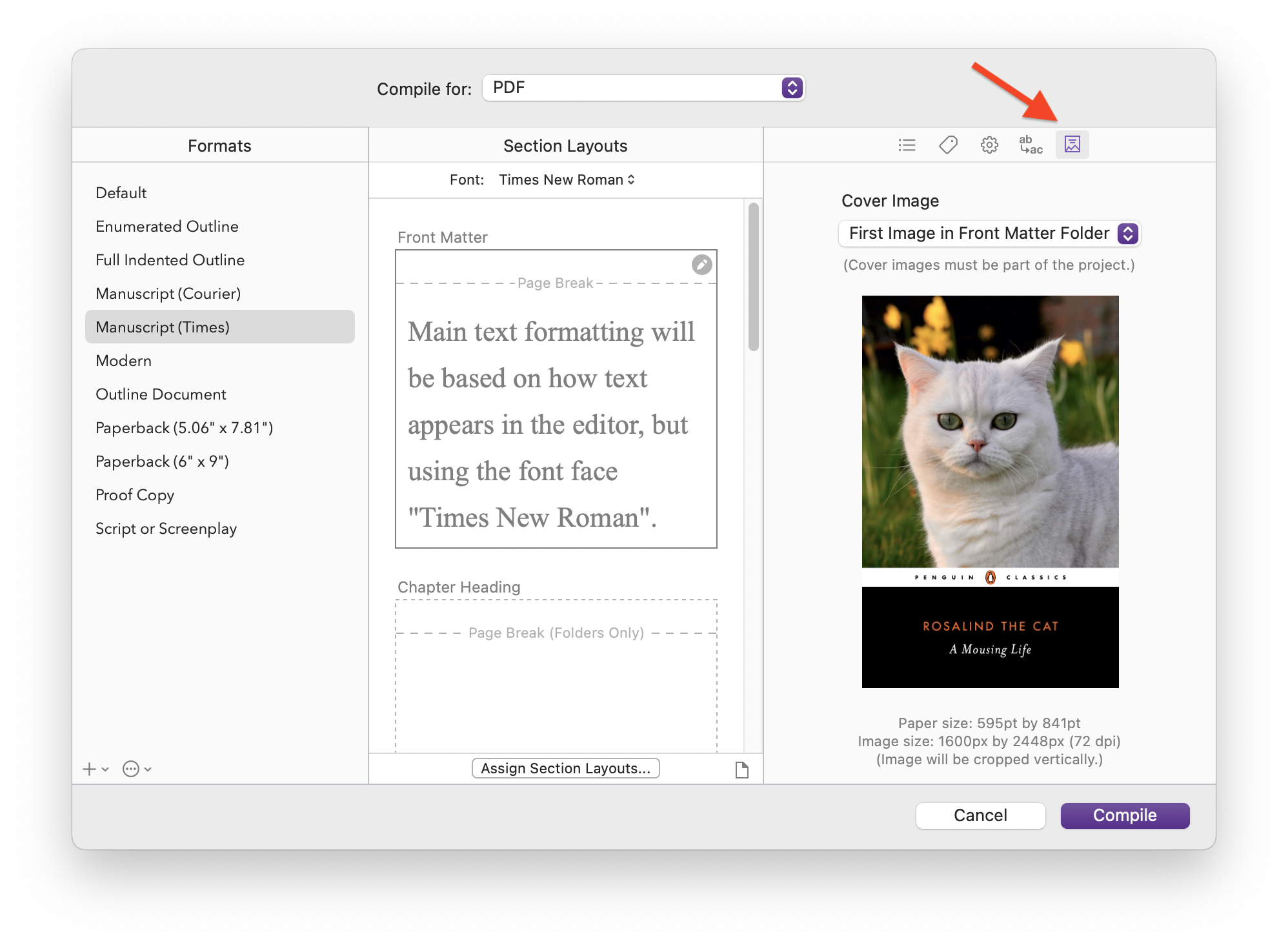
Task: Click the Section Layouts scrollbar
Action: [x=753, y=278]
